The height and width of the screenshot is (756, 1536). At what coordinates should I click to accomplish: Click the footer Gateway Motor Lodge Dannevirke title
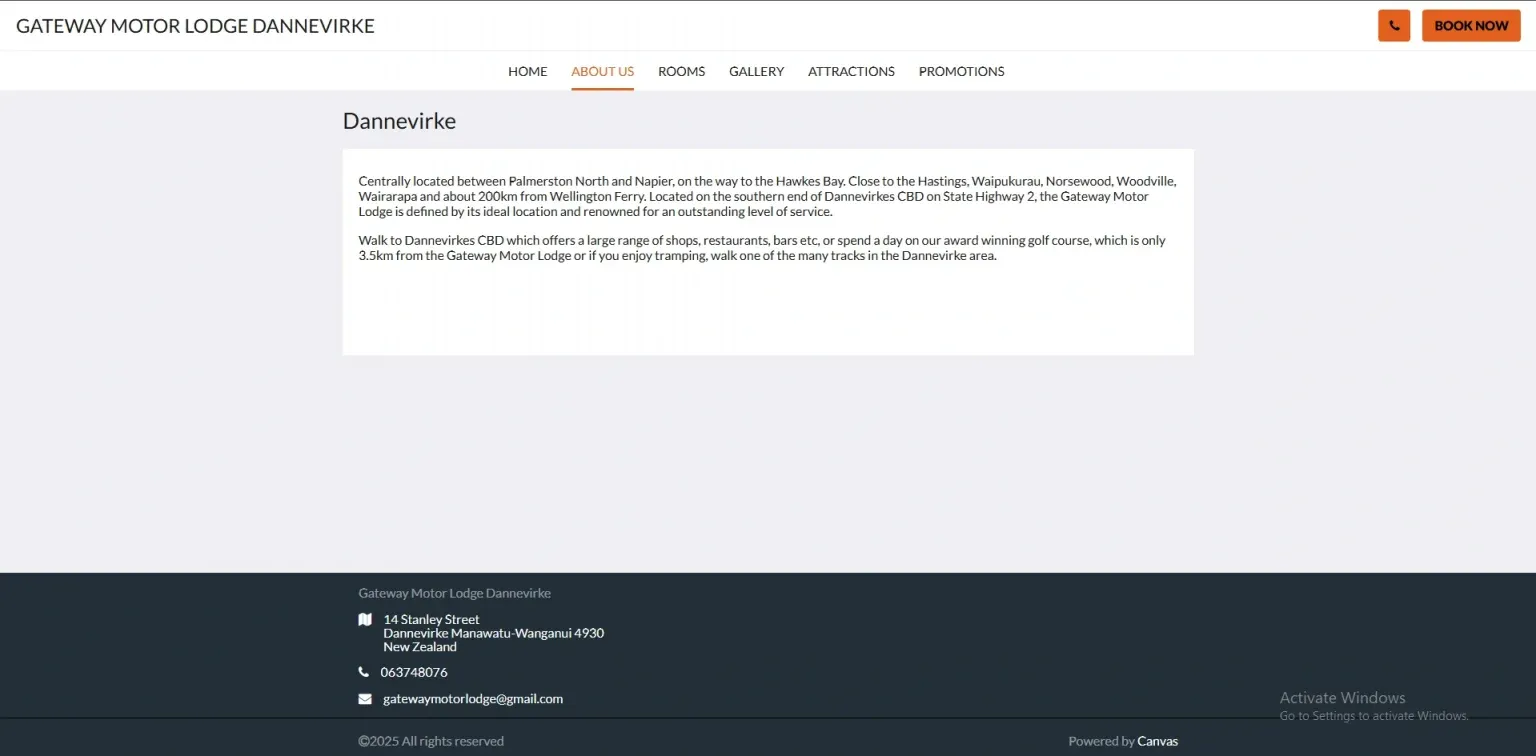[x=455, y=593]
